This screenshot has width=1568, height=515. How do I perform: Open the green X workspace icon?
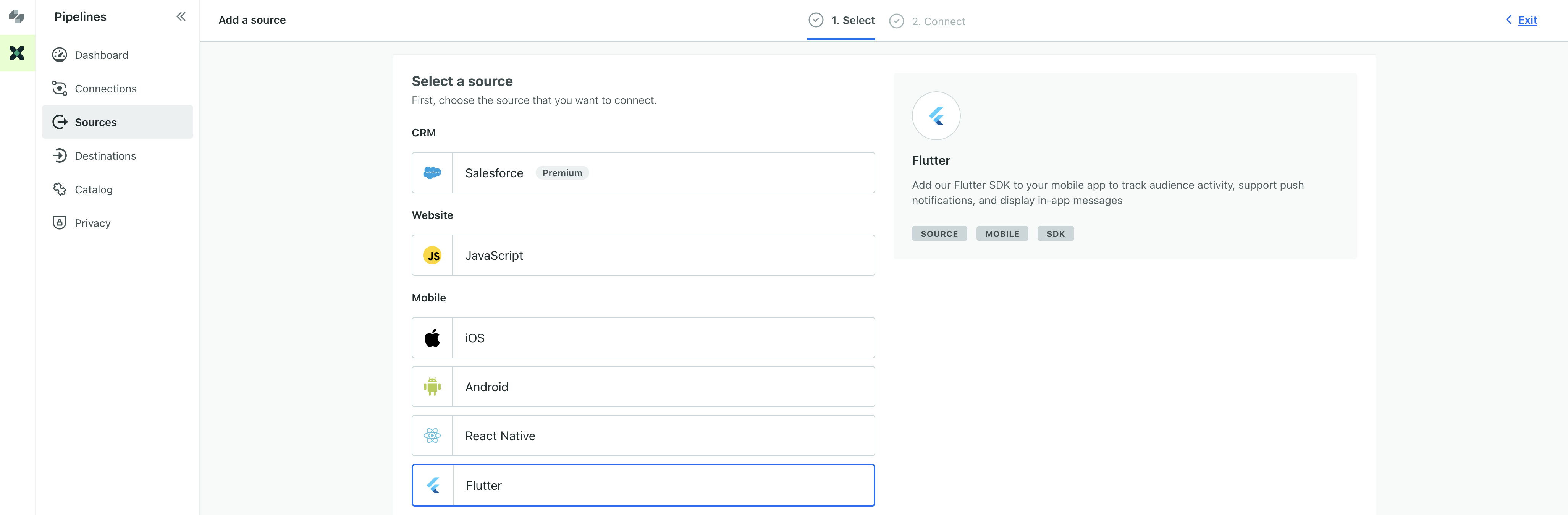point(17,53)
